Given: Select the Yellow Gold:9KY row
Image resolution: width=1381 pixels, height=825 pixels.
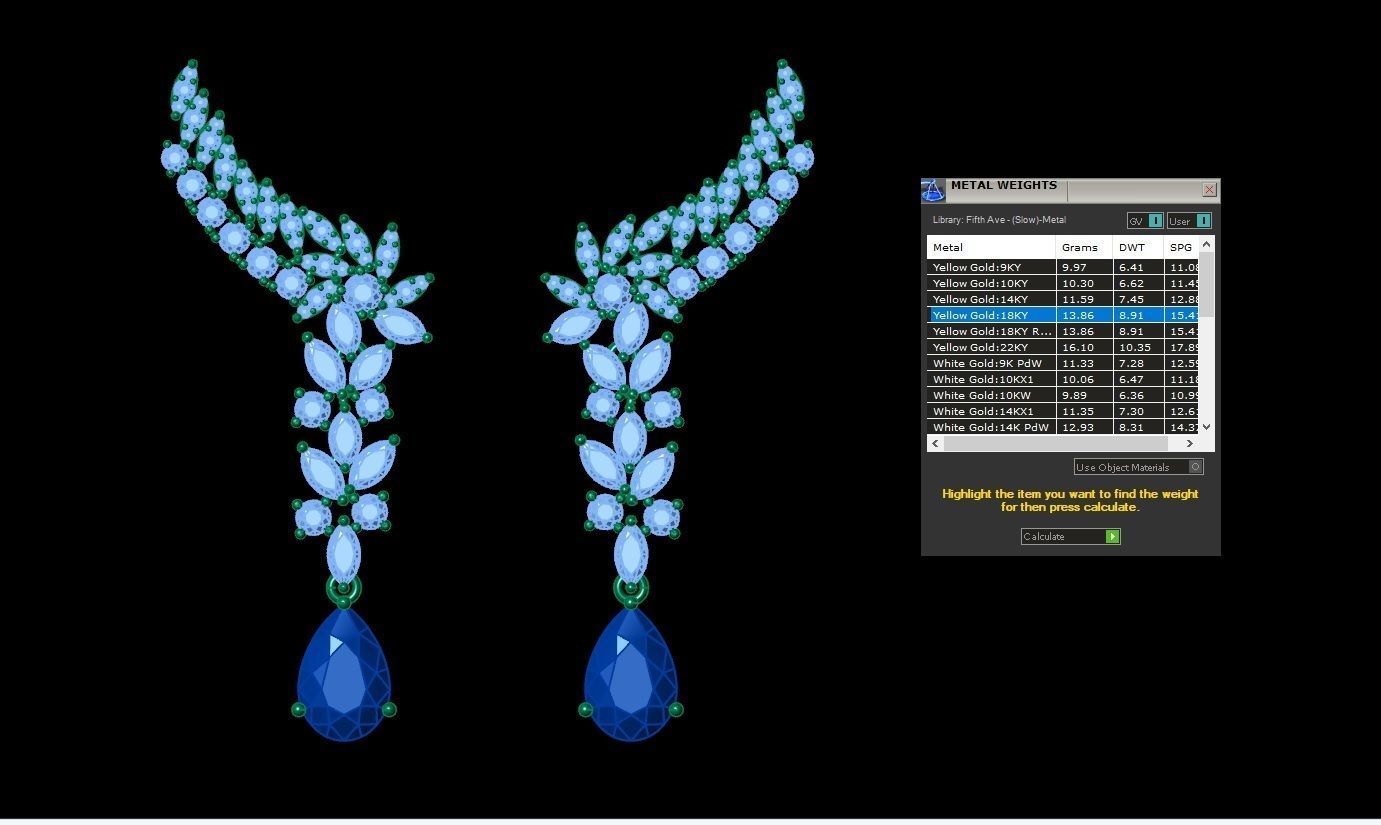Looking at the screenshot, I should pos(1063,267).
